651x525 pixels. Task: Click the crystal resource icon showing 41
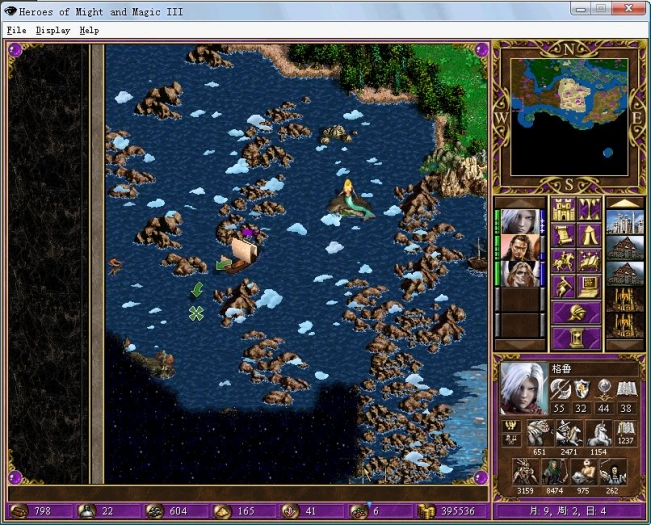tap(290, 511)
